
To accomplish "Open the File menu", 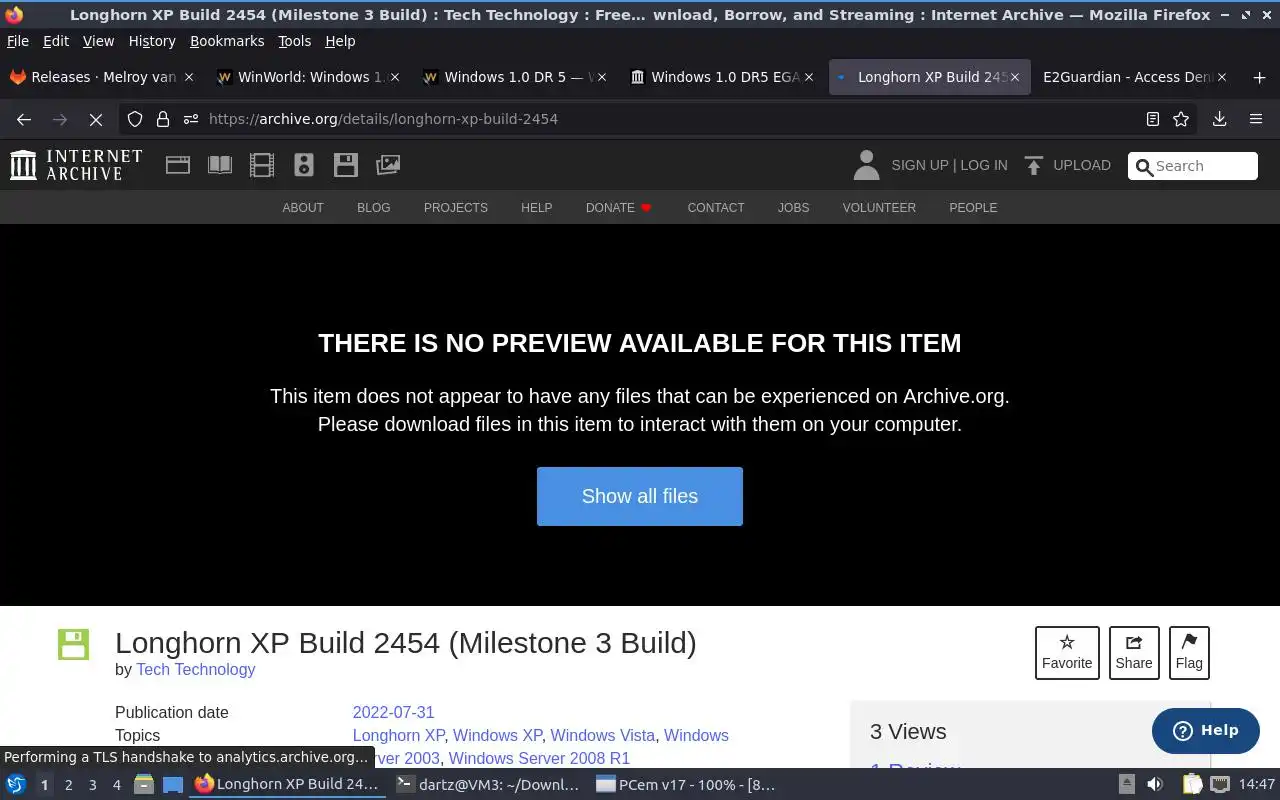I will (x=18, y=41).
